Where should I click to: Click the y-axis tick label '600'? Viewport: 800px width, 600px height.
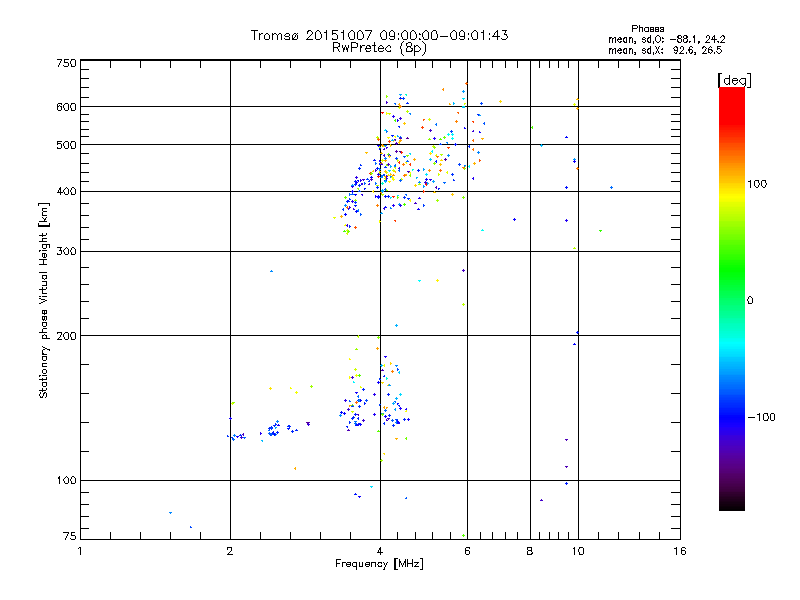click(66, 107)
